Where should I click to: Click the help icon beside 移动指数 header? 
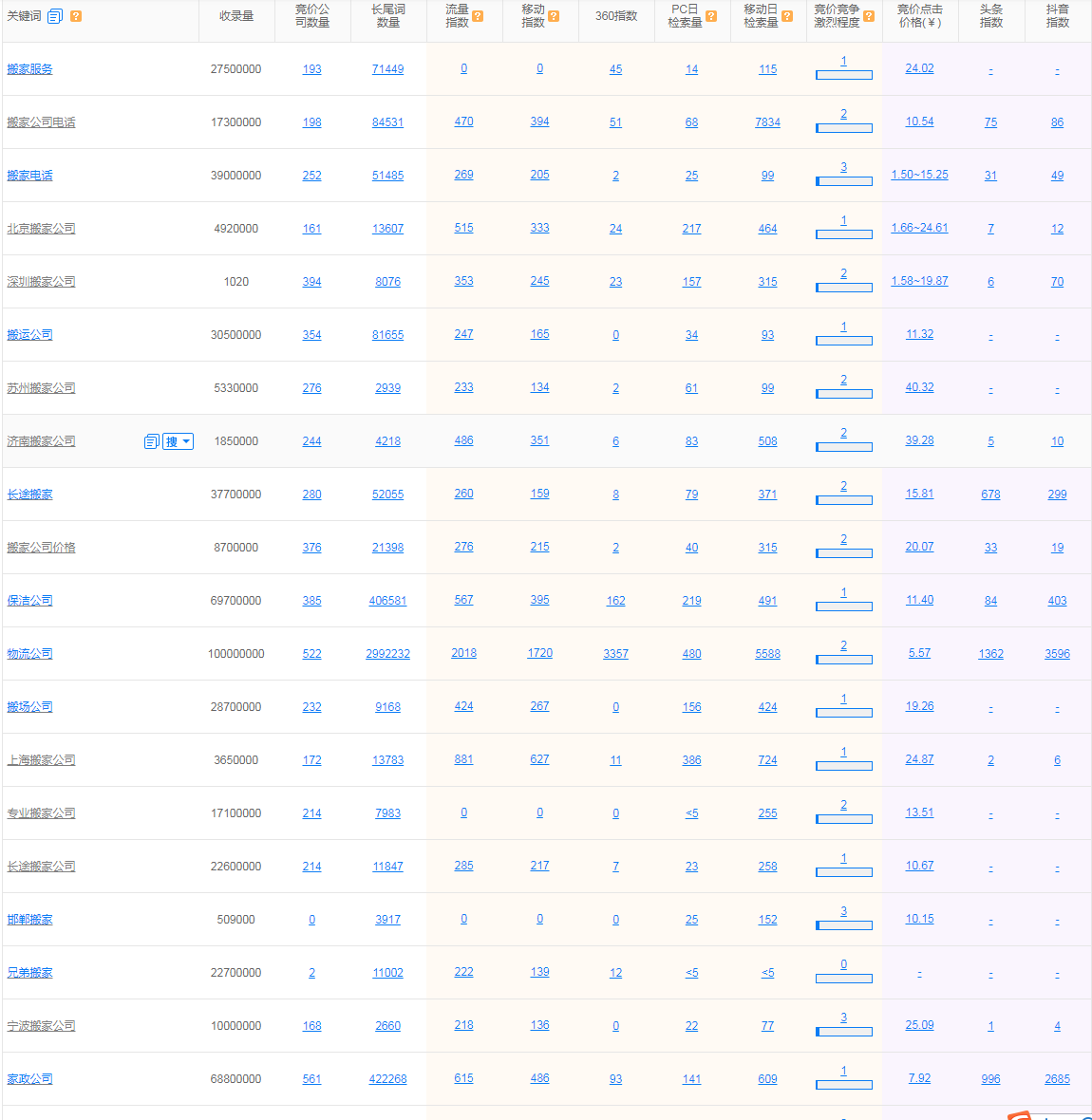coord(554,16)
